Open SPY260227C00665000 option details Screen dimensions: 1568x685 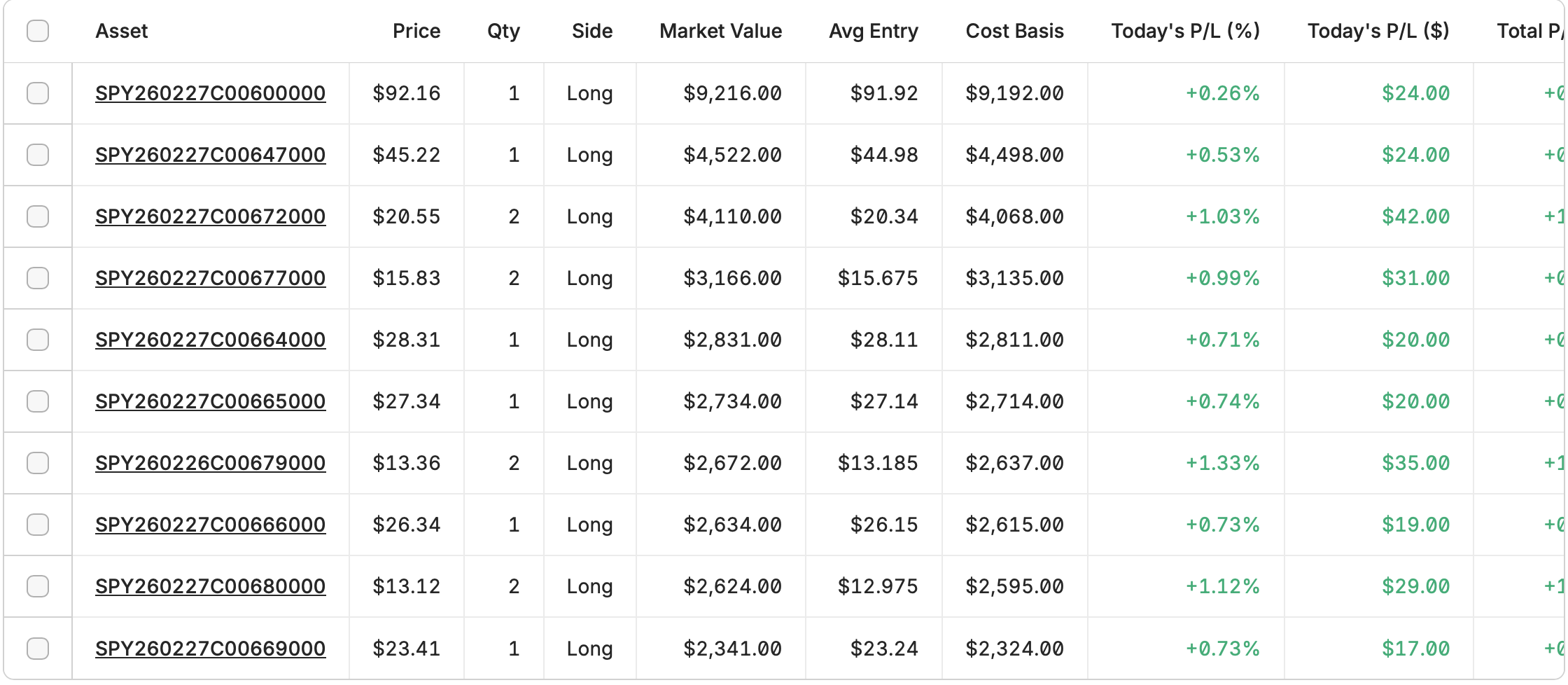(210, 401)
